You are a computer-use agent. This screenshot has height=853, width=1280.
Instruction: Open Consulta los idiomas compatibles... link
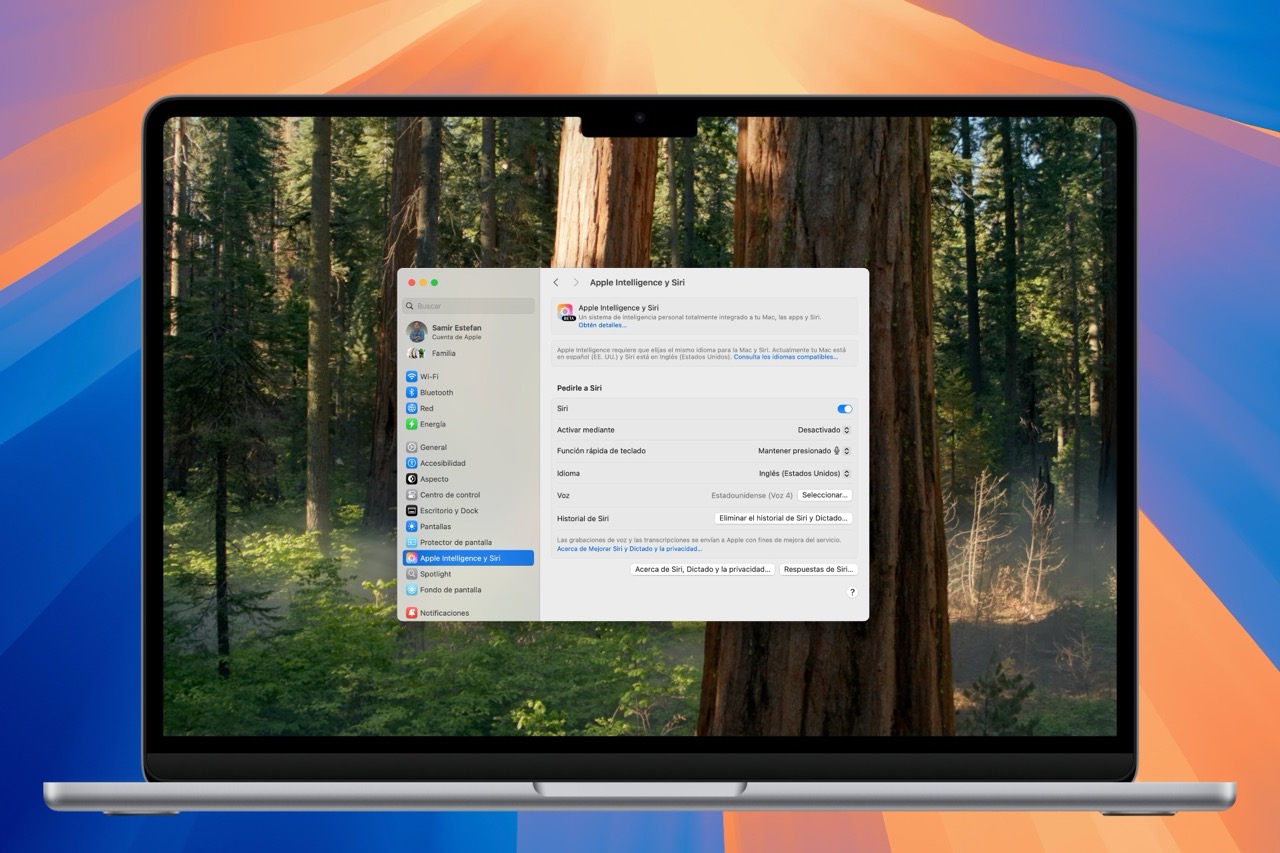[786, 357]
